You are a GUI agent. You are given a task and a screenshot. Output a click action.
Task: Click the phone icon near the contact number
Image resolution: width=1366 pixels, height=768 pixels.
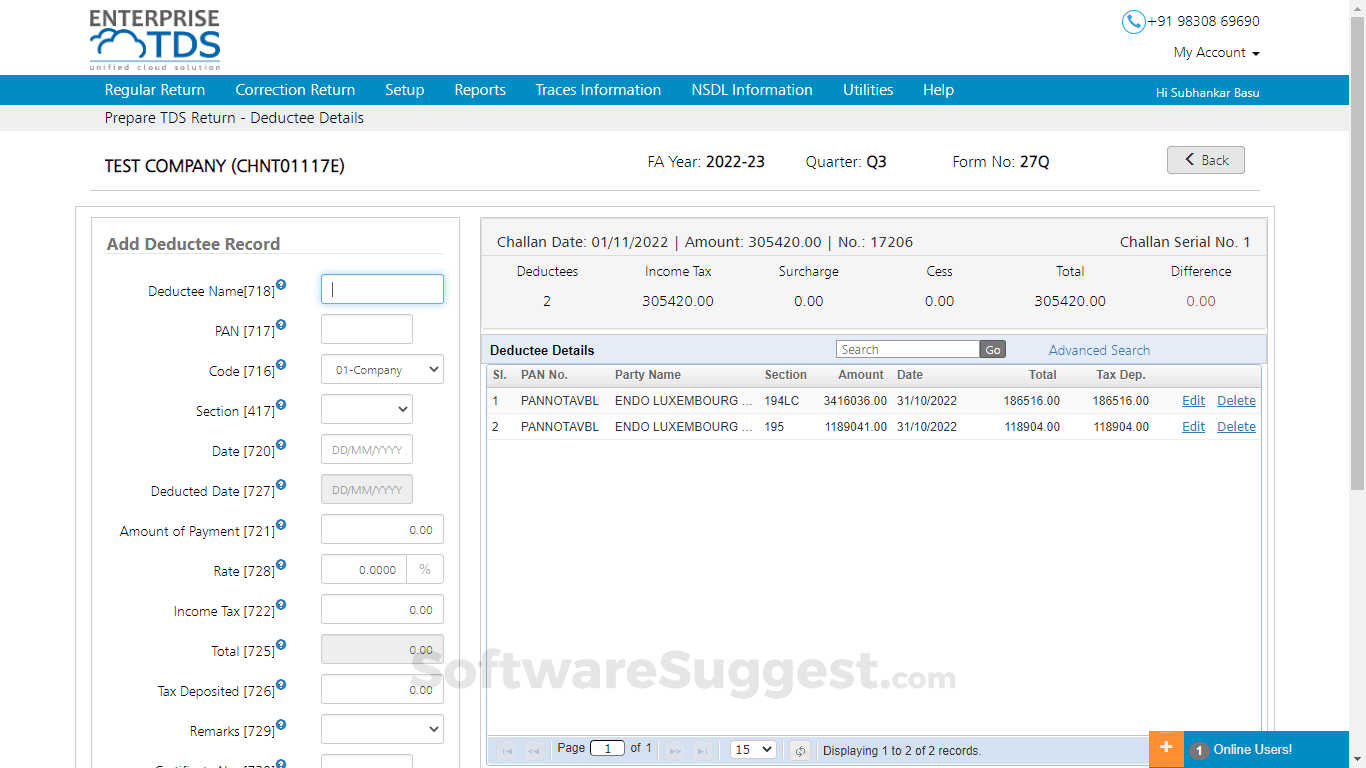[x=1133, y=21]
